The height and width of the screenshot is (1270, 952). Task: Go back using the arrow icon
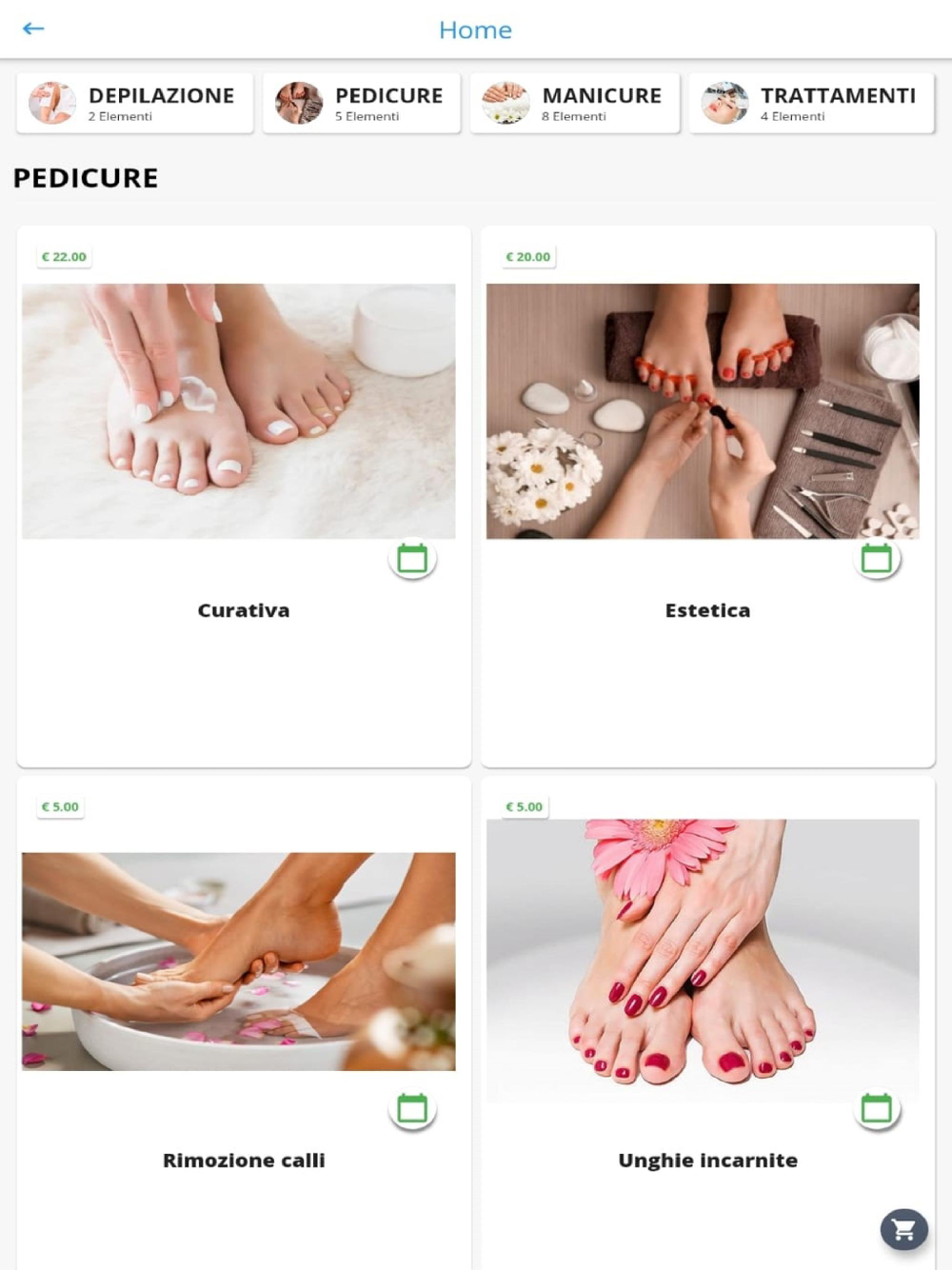click(x=33, y=29)
